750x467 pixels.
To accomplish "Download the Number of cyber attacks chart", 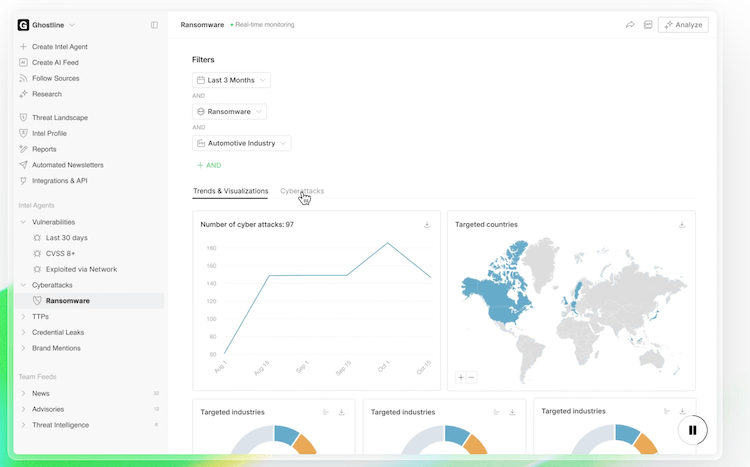I will tap(427, 224).
